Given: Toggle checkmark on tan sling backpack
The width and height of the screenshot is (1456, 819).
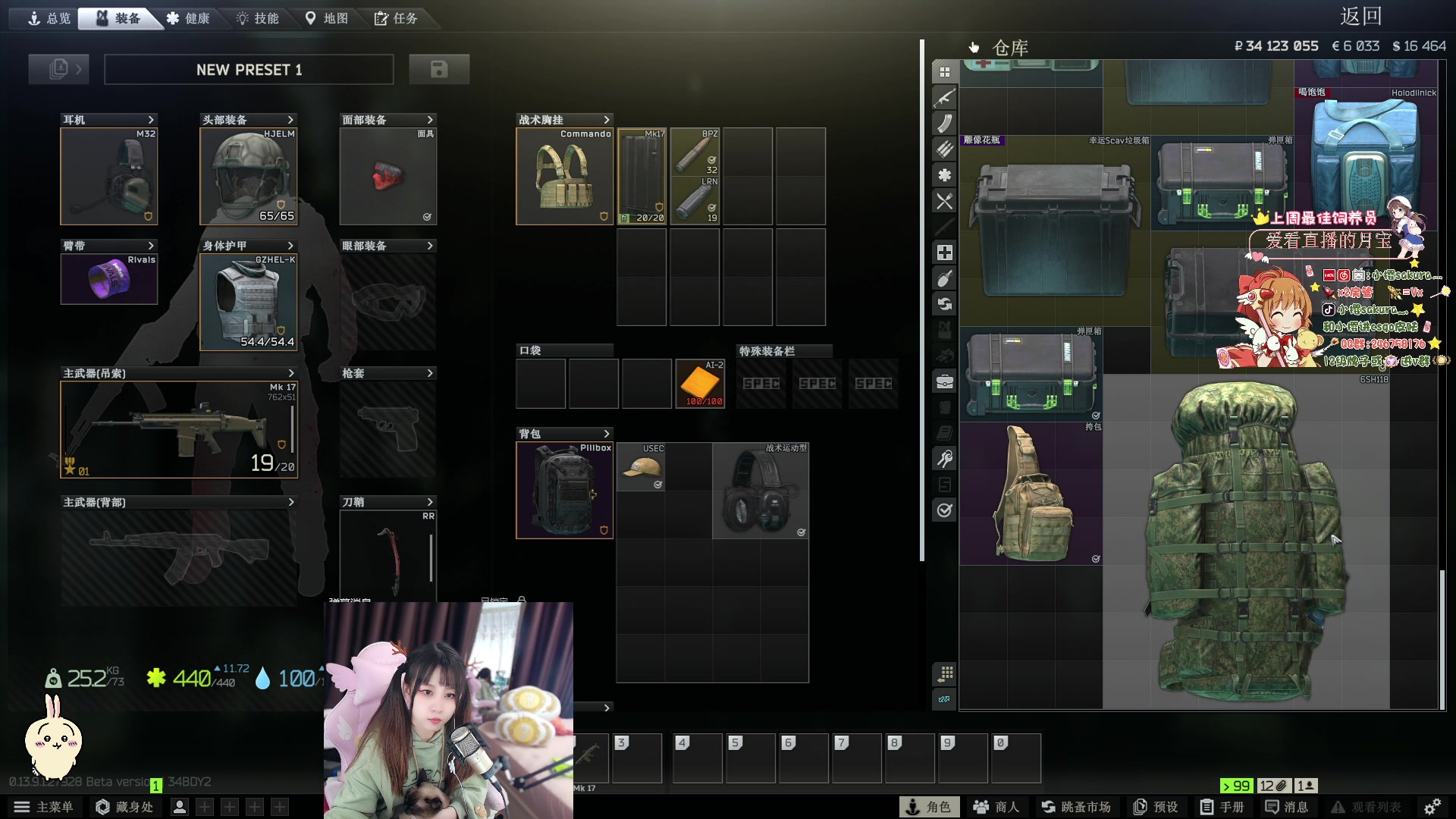Looking at the screenshot, I should [1096, 559].
